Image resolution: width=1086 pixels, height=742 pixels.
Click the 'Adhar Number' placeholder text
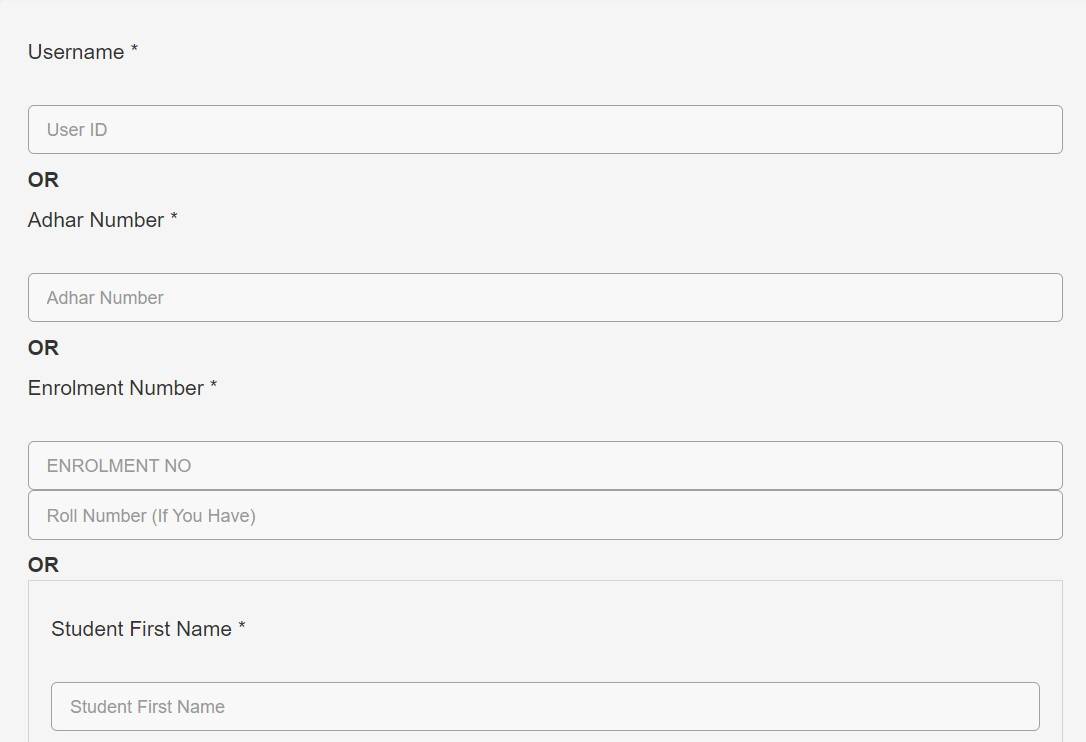click(x=105, y=298)
